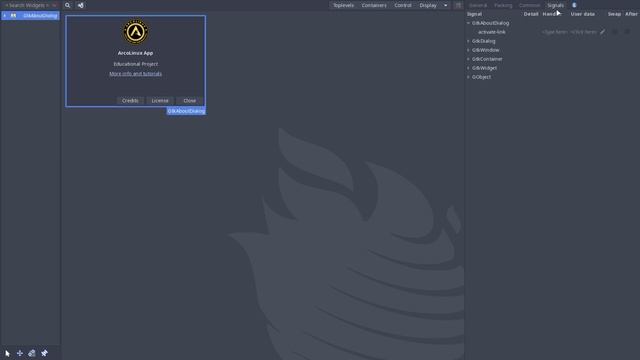Toggle the After checkbox for activate-link

(x=627, y=32)
